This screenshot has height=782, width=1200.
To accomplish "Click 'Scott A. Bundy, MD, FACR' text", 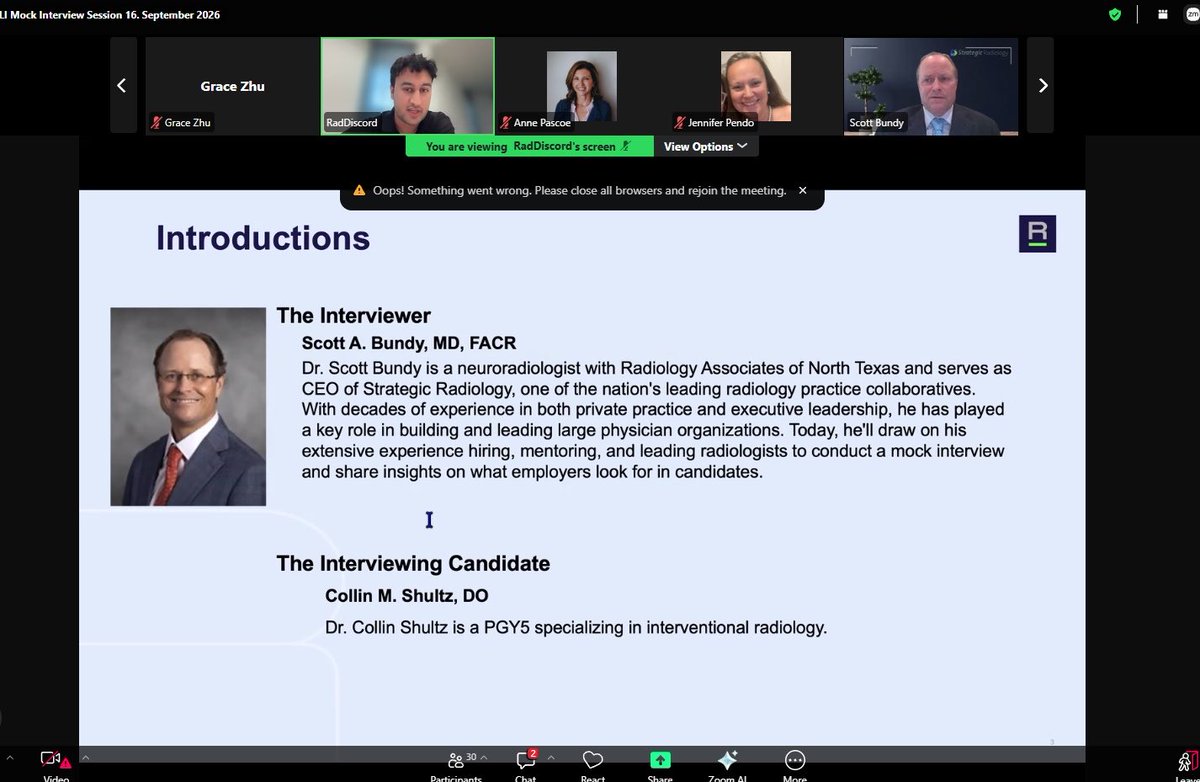I will point(409,343).
